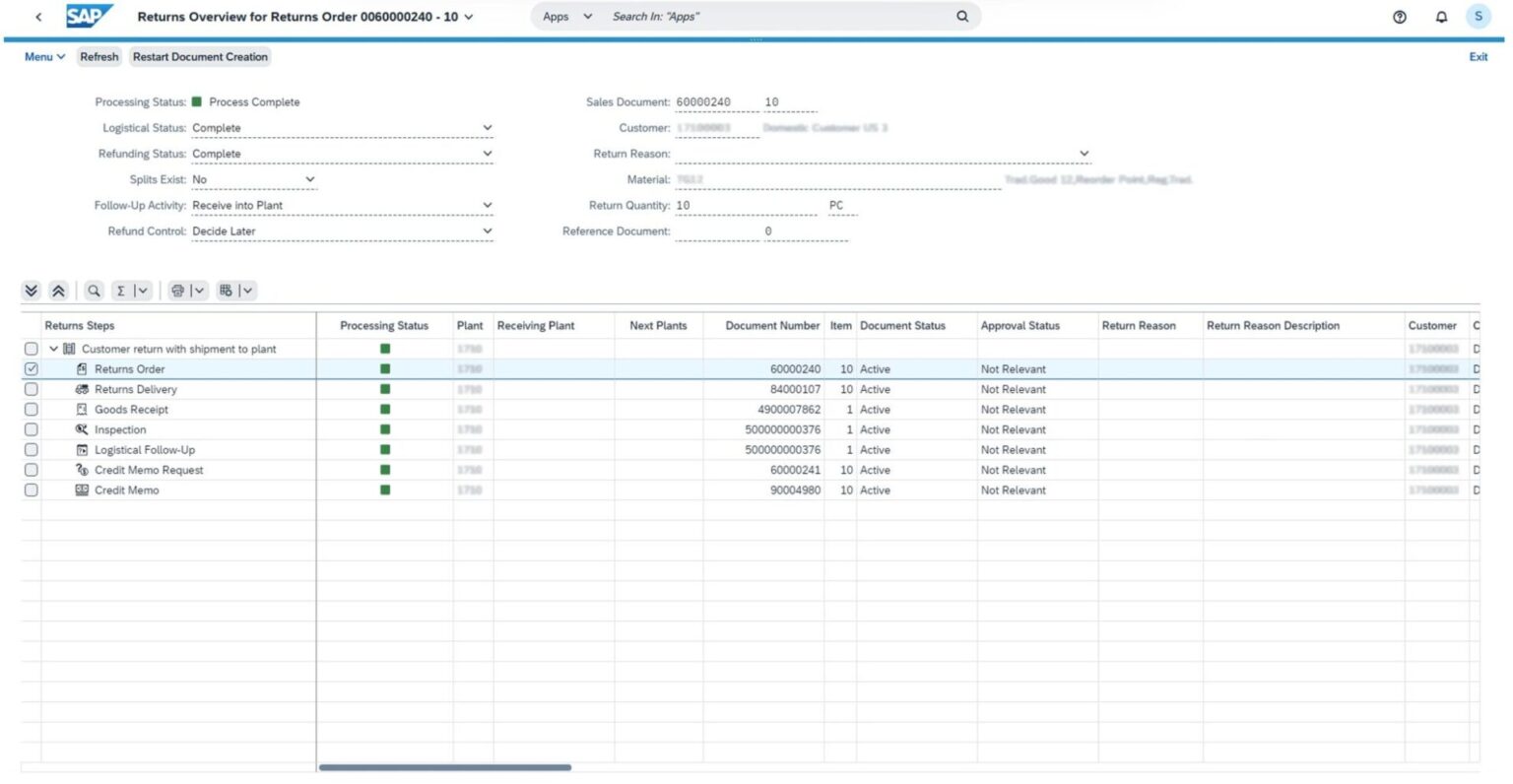Open the layout options dropdown arrow

(247, 291)
